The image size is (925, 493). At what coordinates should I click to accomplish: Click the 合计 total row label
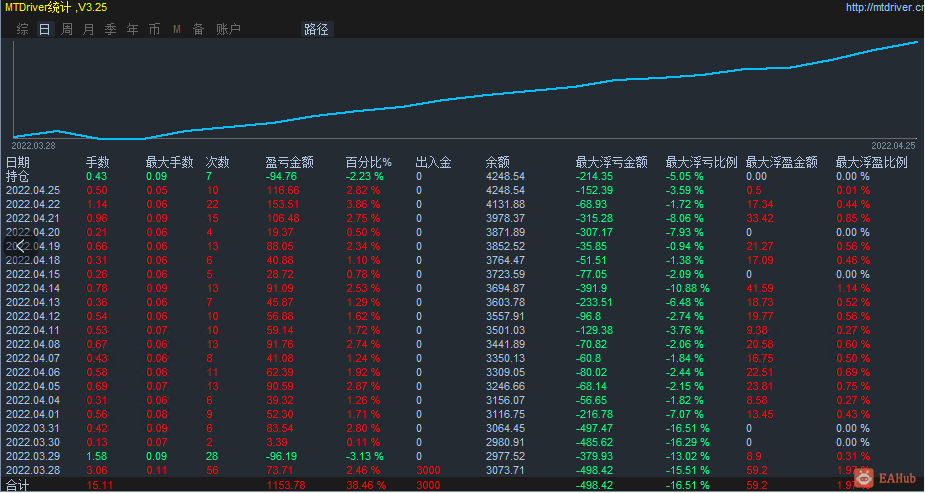coord(17,485)
